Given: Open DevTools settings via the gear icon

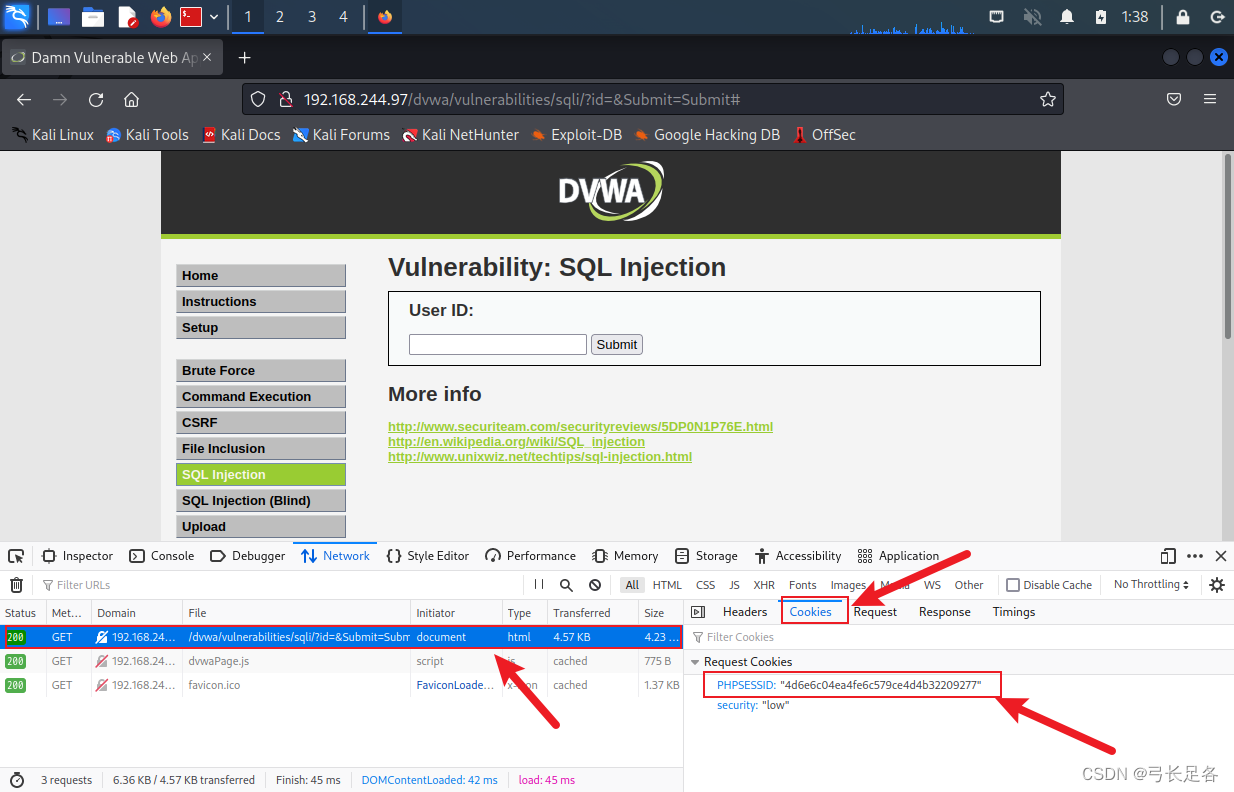Looking at the screenshot, I should coord(1217,584).
